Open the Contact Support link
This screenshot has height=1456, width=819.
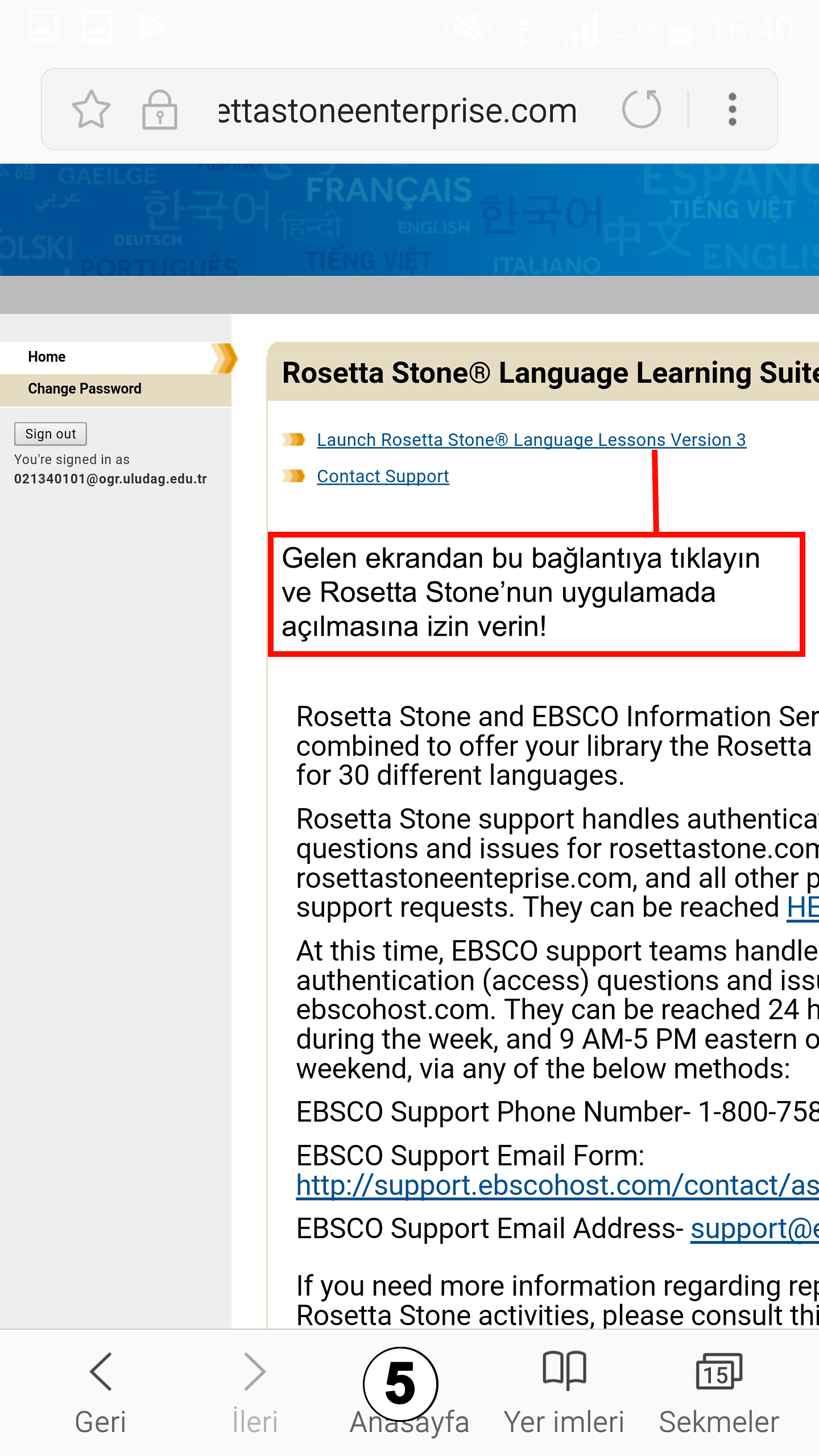click(383, 476)
